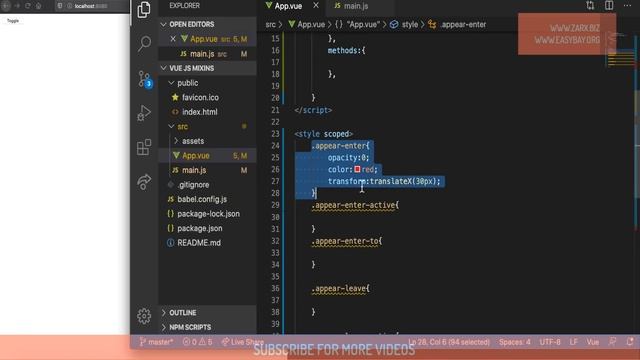The image size is (640, 360).
Task: Click the master branch status item
Action: (156, 342)
